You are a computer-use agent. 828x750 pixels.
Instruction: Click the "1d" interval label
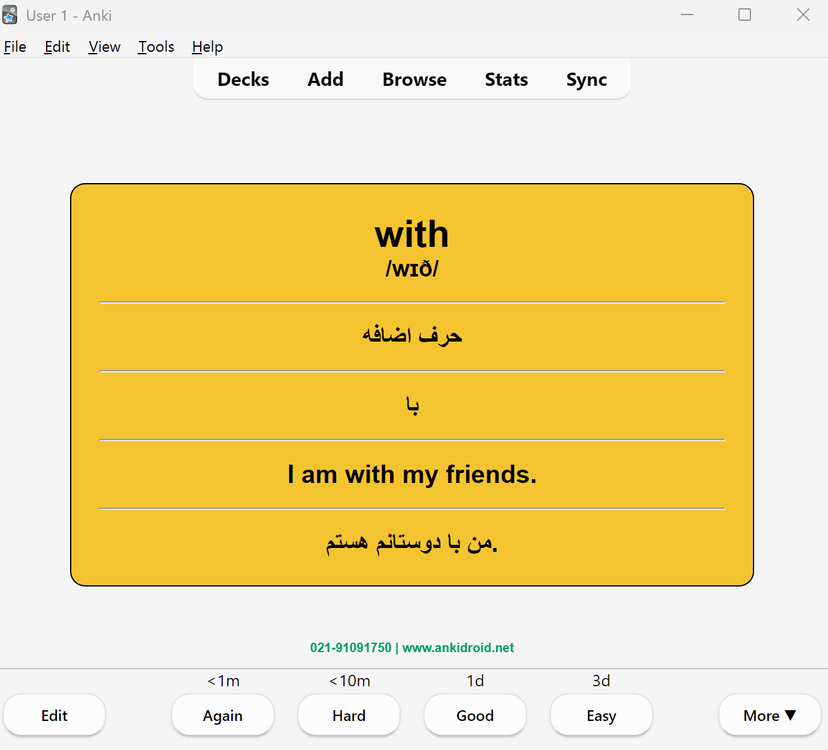(475, 681)
